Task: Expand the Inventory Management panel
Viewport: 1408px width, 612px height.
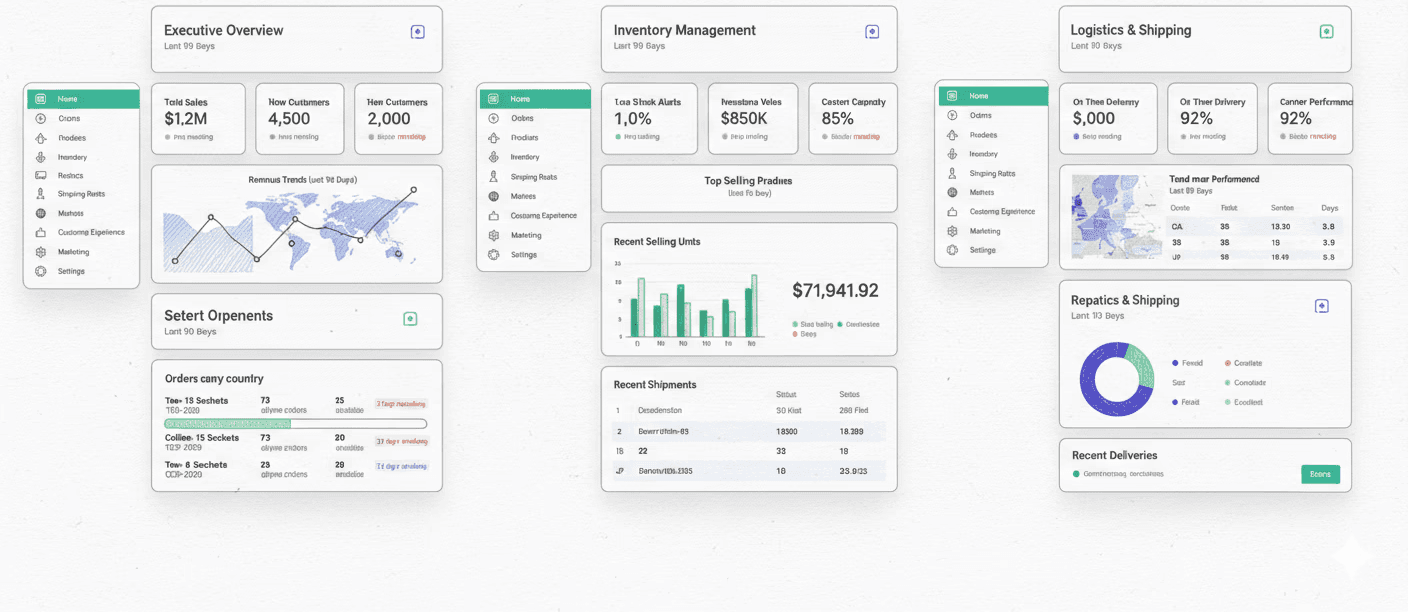Action: coord(872,31)
